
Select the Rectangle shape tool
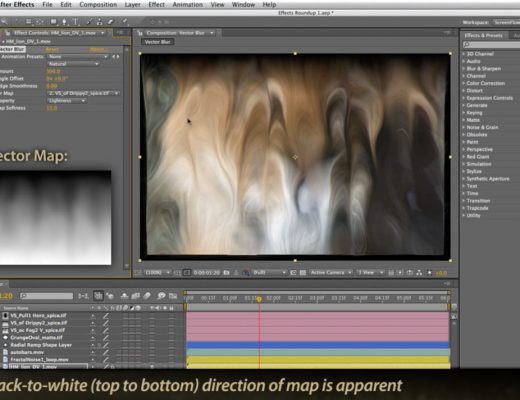click(53, 22)
